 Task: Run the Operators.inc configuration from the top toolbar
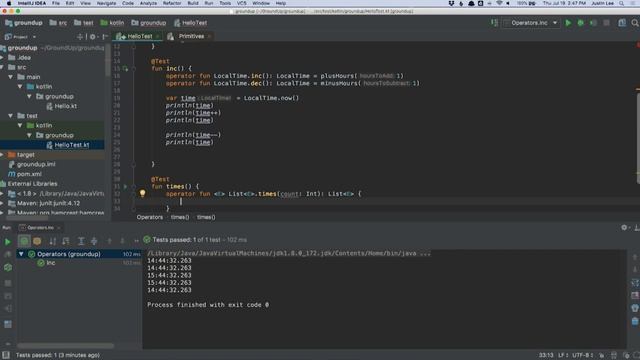point(568,23)
